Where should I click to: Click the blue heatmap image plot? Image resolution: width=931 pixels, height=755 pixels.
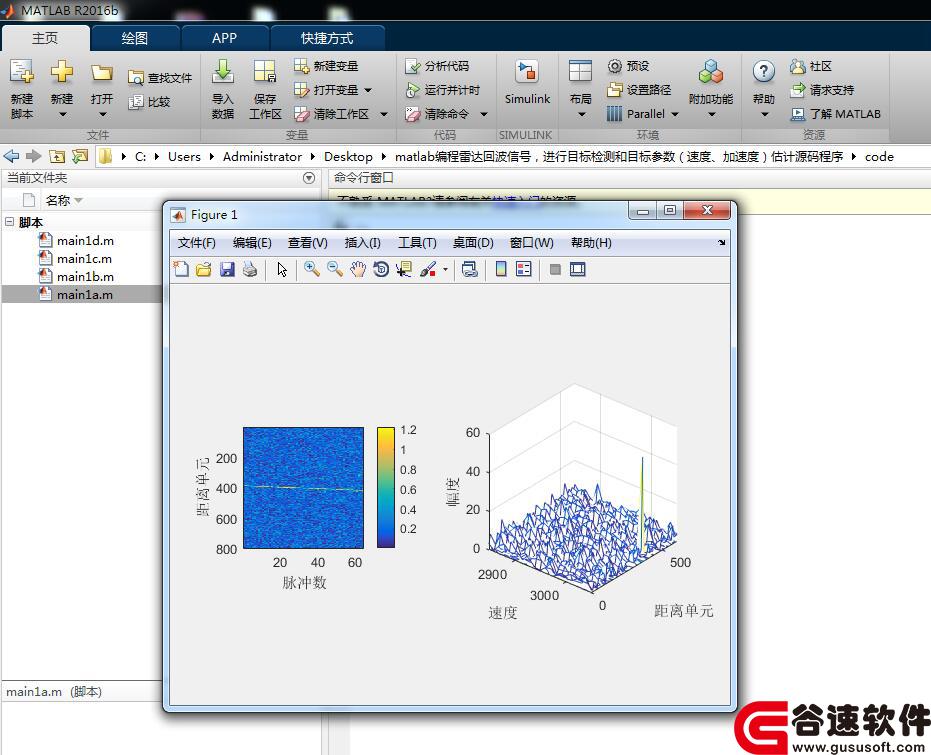pos(303,487)
